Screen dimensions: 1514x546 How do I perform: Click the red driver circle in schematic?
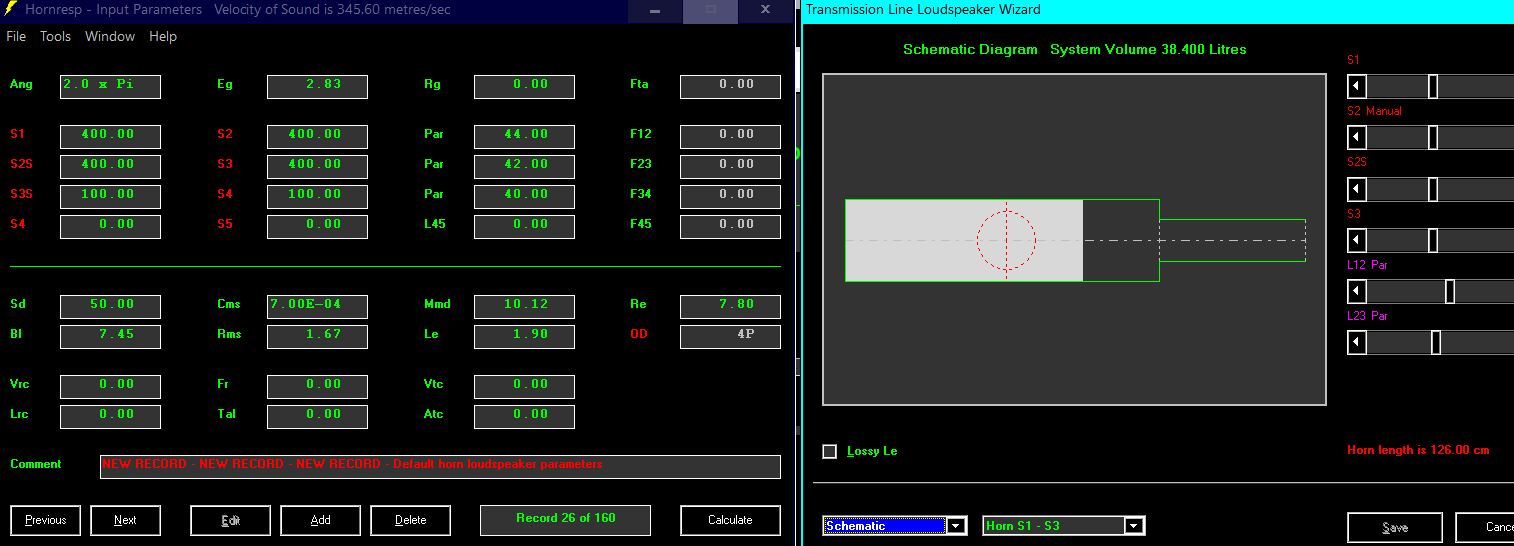1006,240
